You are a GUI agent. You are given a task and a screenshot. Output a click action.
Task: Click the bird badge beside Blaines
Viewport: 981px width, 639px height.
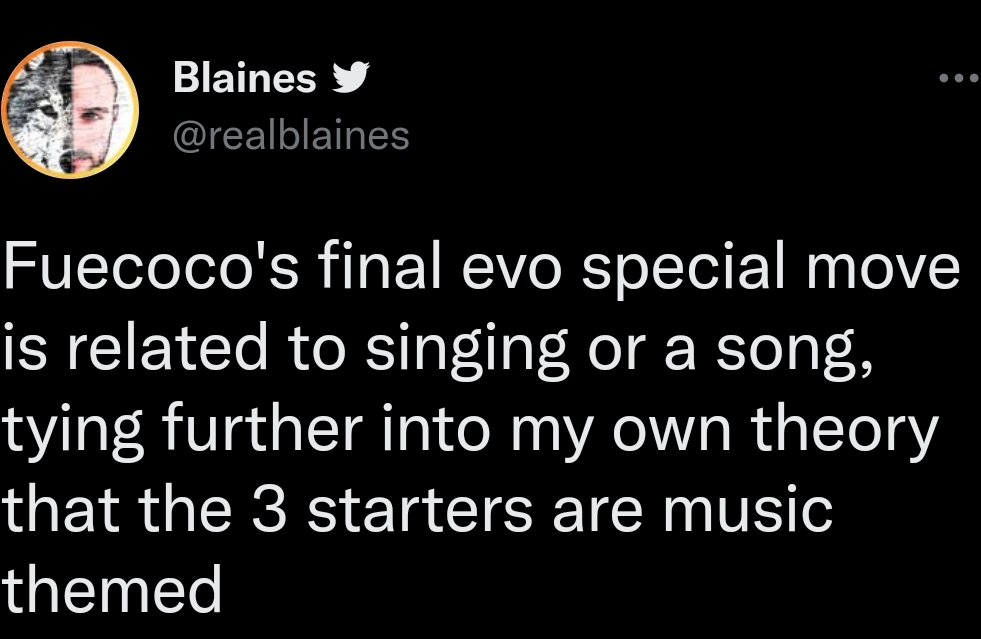click(350, 77)
